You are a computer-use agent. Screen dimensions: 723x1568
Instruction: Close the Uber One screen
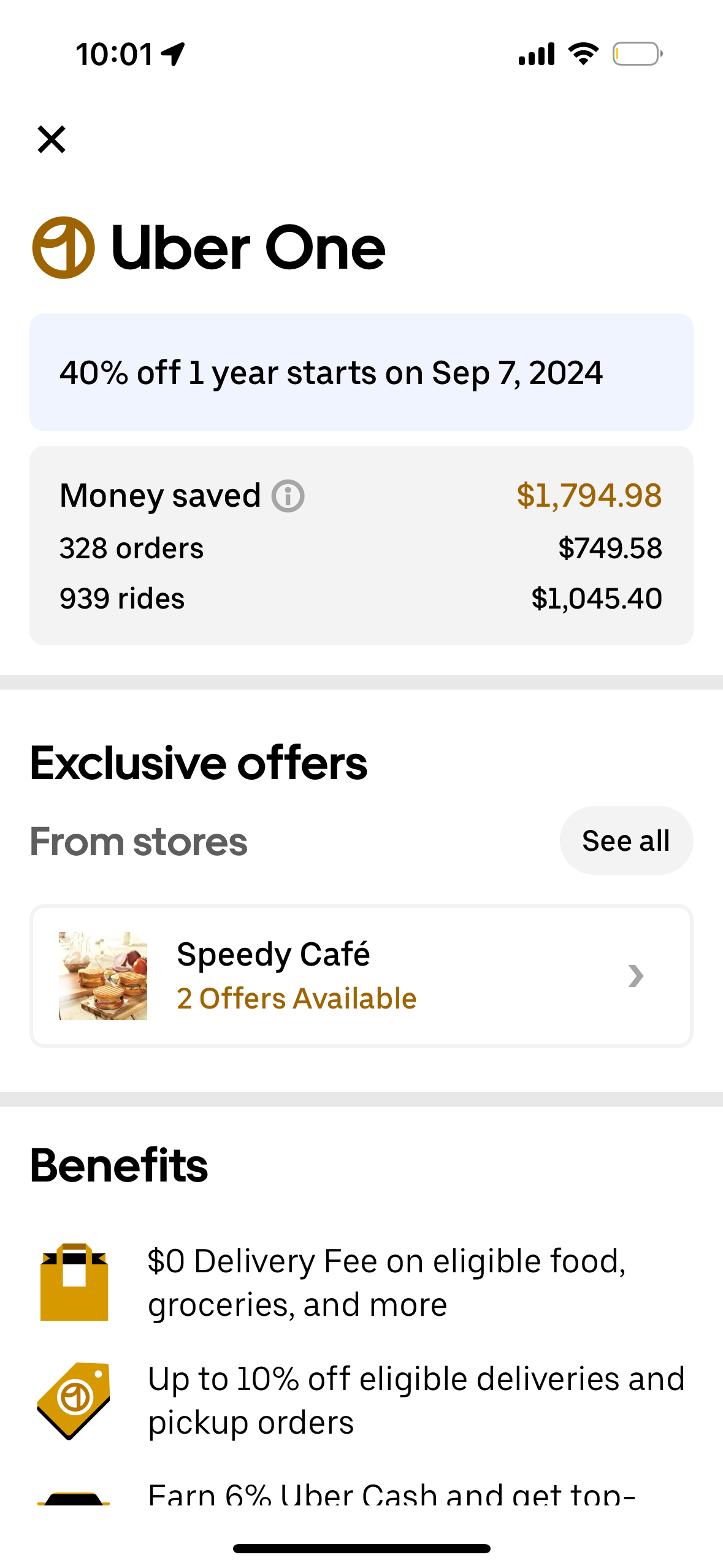tap(52, 139)
